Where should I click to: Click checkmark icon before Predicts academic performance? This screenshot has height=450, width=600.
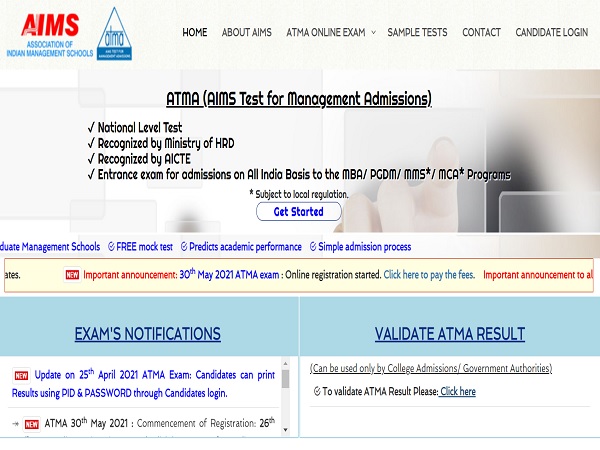pyautogui.click(x=182, y=247)
